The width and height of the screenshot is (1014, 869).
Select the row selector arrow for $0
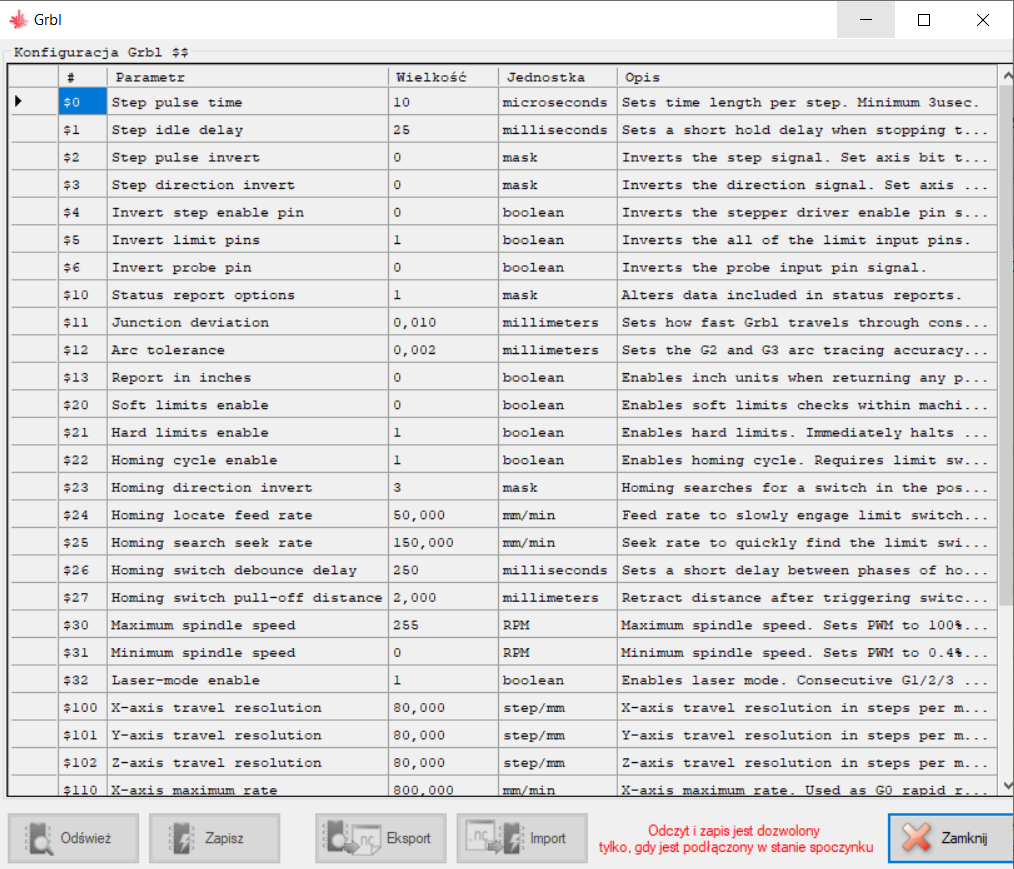pos(34,102)
